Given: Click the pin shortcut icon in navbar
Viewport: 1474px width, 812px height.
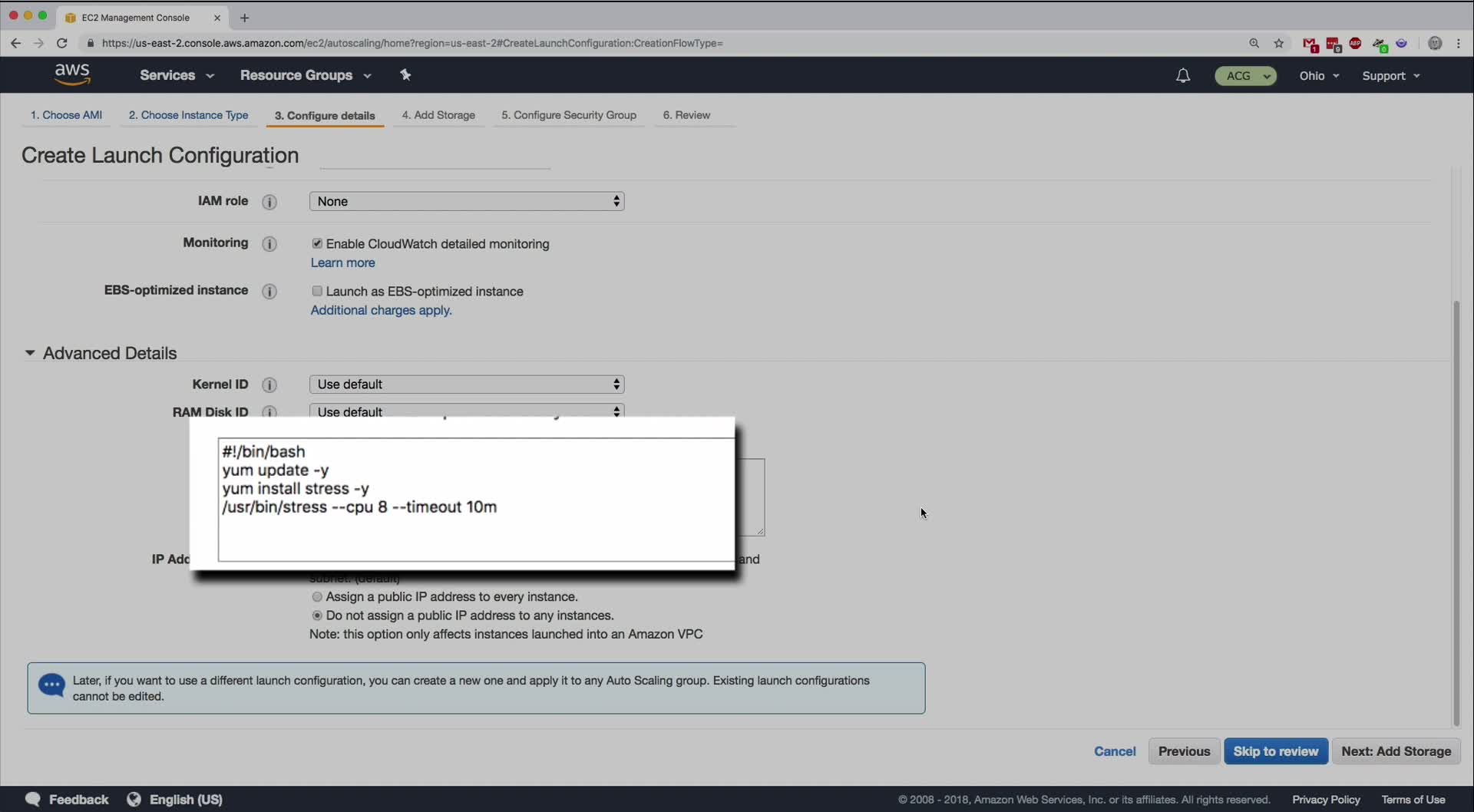Looking at the screenshot, I should (405, 74).
